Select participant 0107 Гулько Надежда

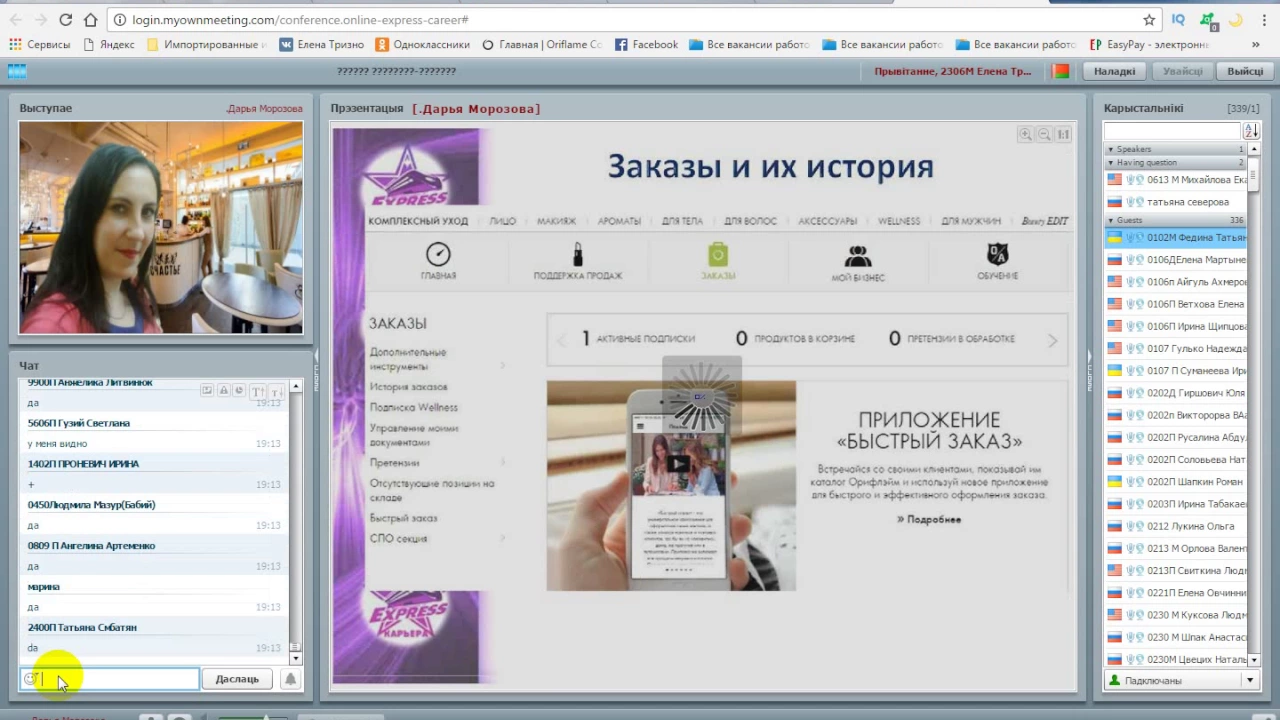(1176, 348)
